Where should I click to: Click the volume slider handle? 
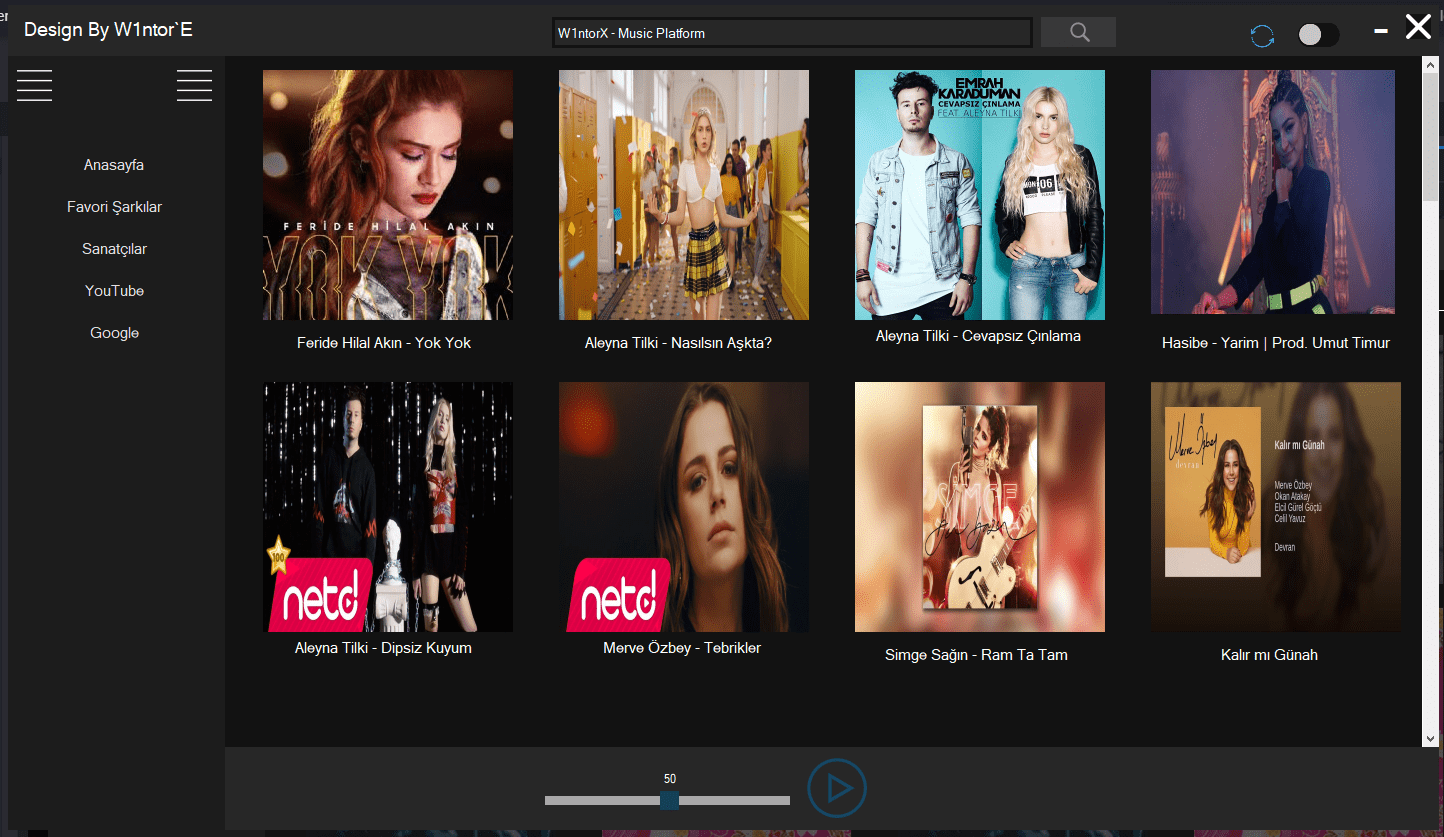tap(669, 800)
